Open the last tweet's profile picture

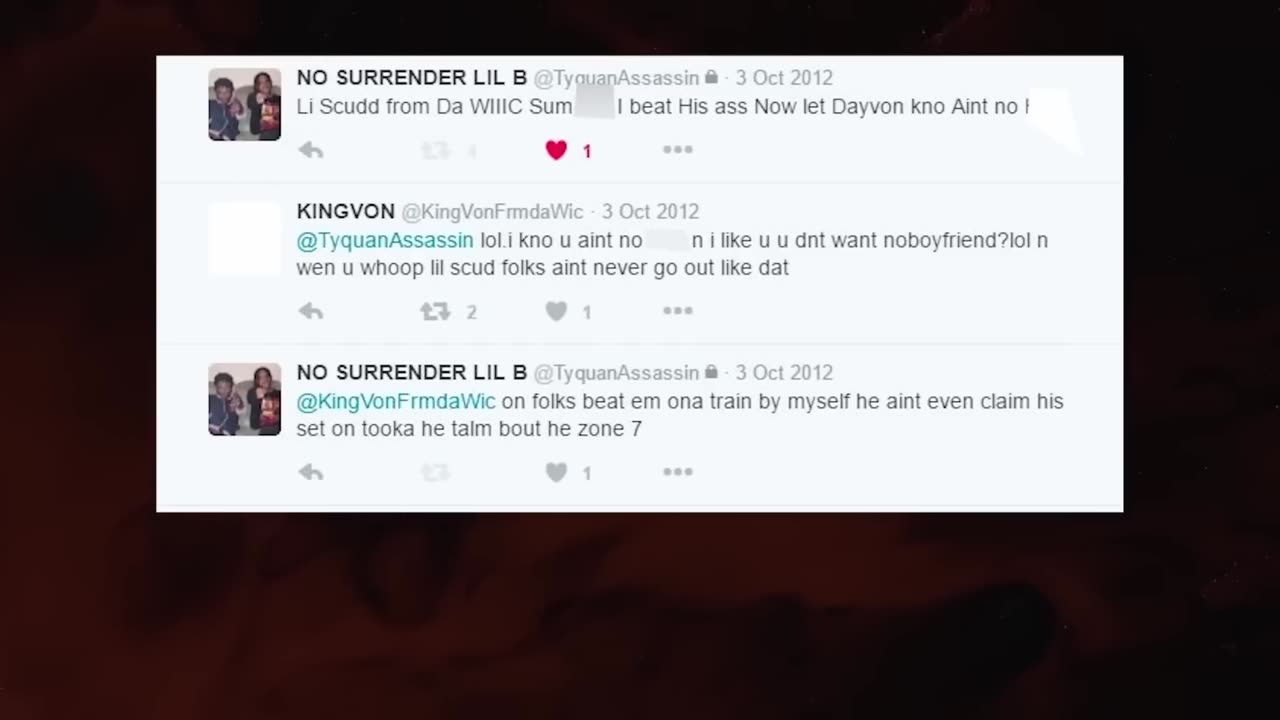[x=245, y=399]
